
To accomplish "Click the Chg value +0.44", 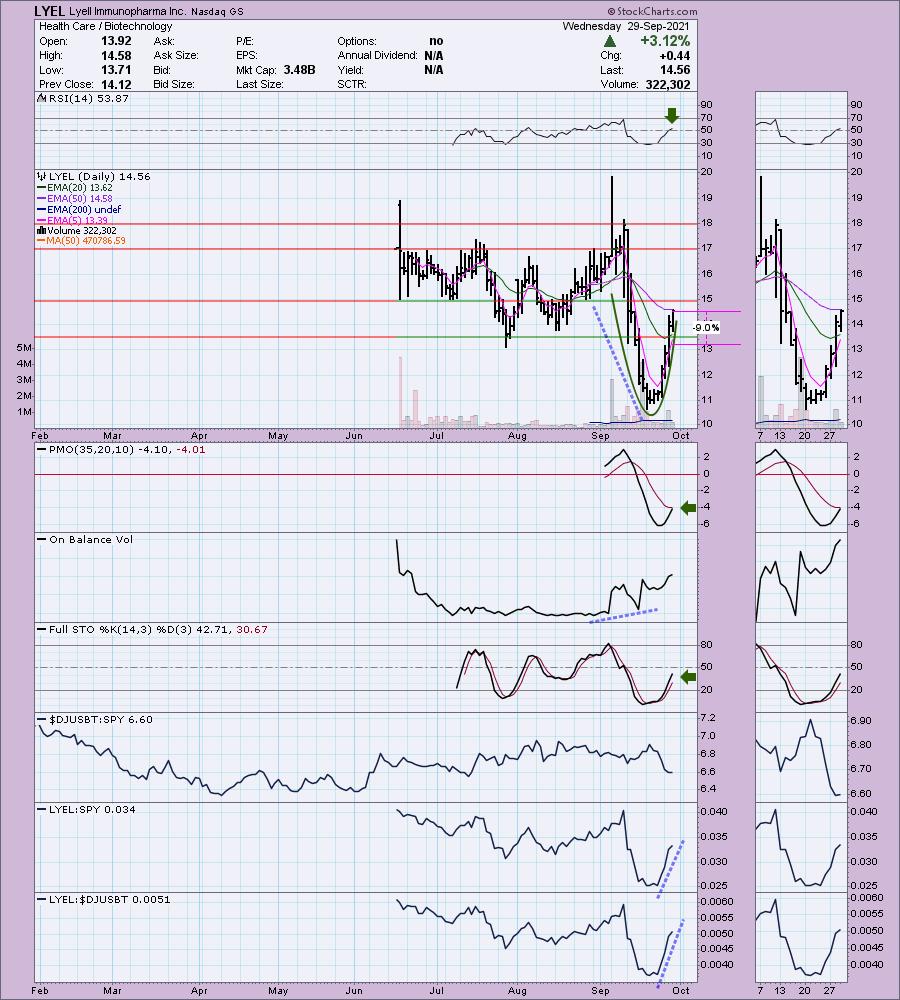I will [x=674, y=55].
